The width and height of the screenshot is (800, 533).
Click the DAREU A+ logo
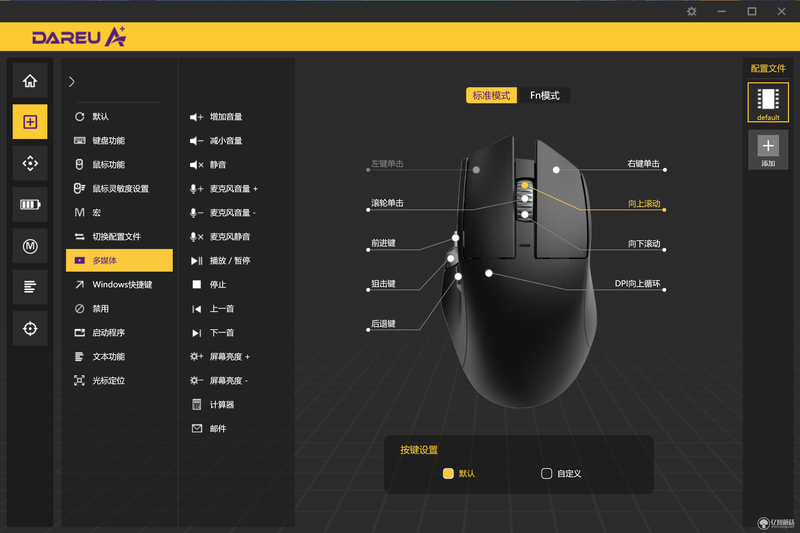tap(79, 37)
